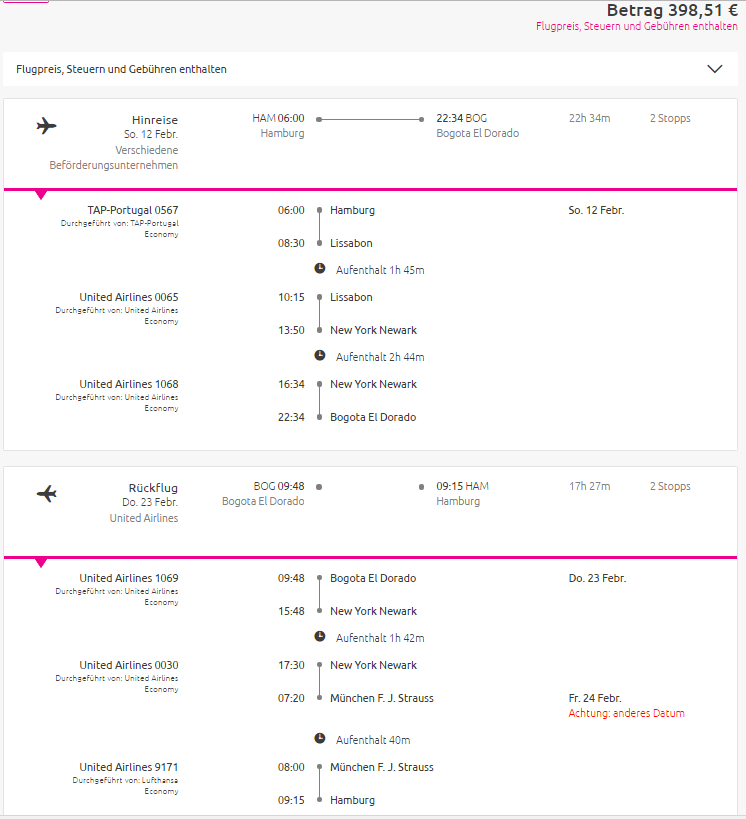
Task: Click the 2 Stopps label on the outbound flight
Action: [670, 119]
